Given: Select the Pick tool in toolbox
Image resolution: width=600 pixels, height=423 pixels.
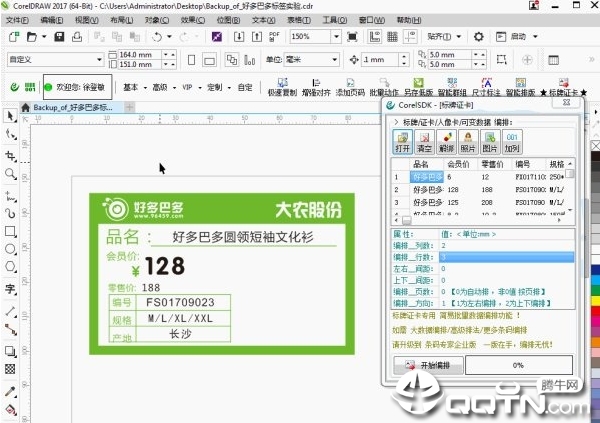Looking at the screenshot, I should [10, 116].
